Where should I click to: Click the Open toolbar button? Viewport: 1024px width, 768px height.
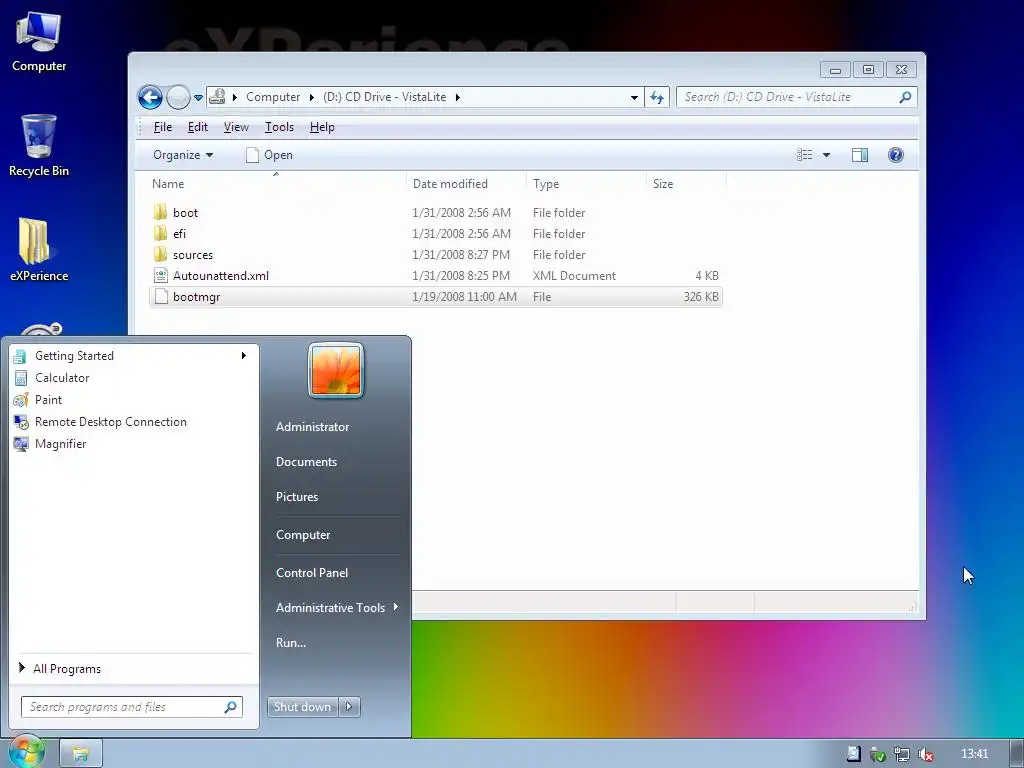click(x=269, y=155)
